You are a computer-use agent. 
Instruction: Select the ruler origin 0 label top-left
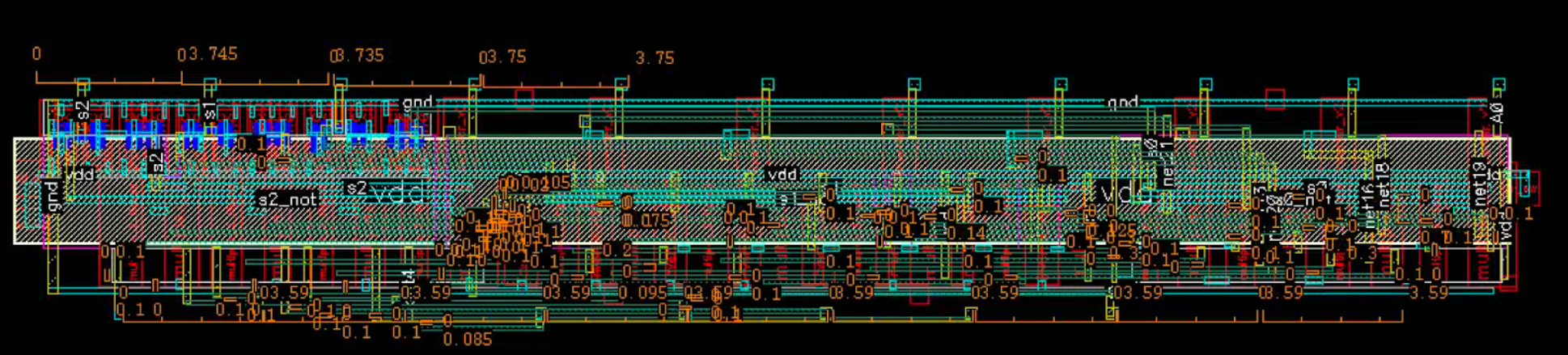tap(36, 54)
